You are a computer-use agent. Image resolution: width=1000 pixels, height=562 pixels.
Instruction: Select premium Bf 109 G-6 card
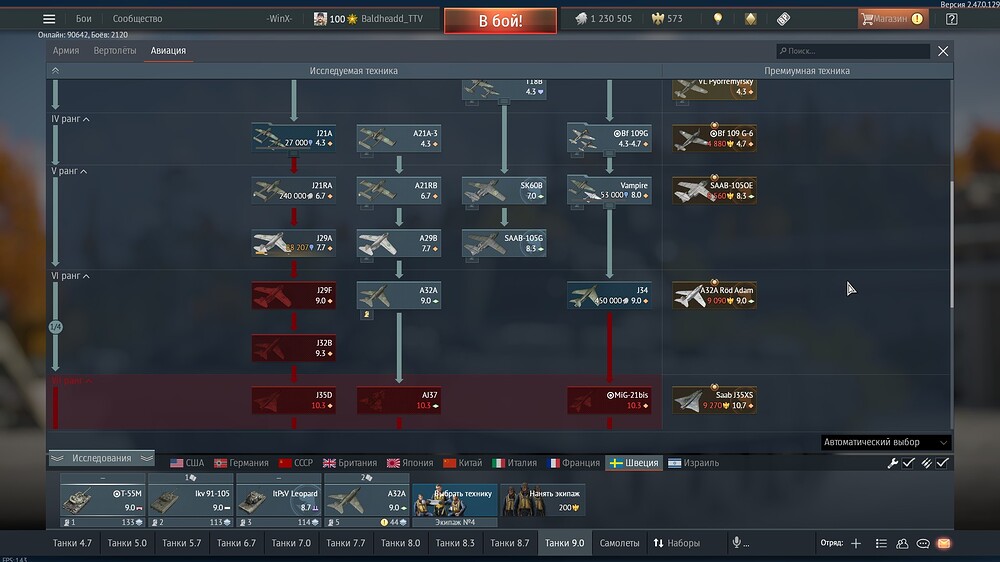point(714,138)
